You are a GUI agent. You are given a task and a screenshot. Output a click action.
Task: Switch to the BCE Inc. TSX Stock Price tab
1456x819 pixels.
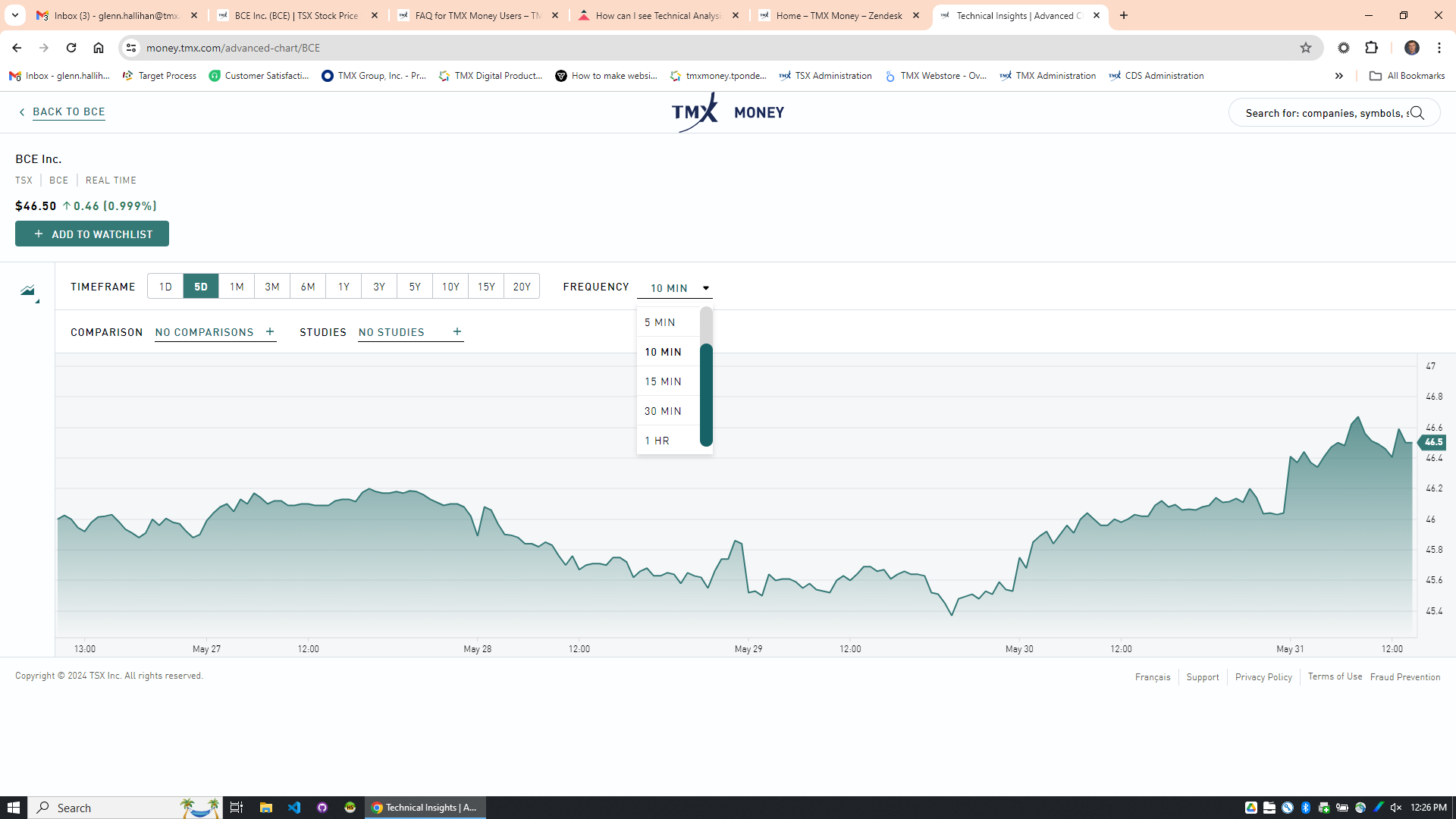coord(296,15)
